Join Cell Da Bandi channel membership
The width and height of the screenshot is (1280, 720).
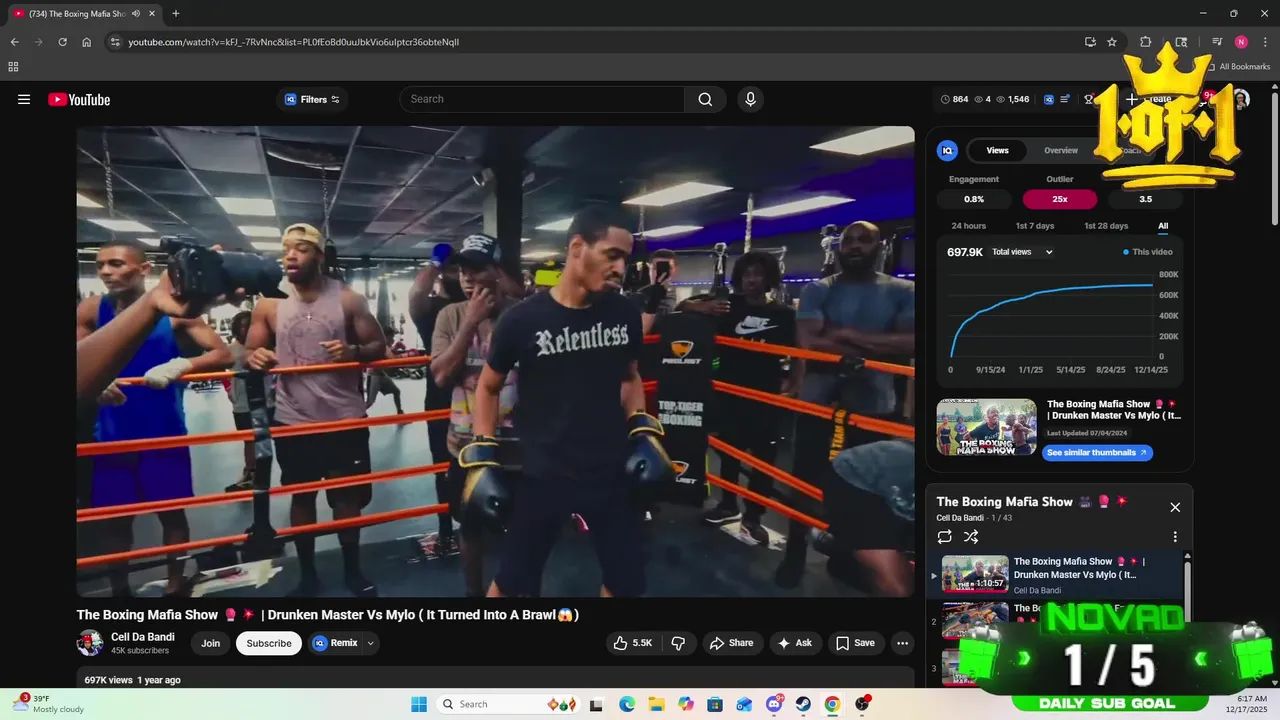210,643
